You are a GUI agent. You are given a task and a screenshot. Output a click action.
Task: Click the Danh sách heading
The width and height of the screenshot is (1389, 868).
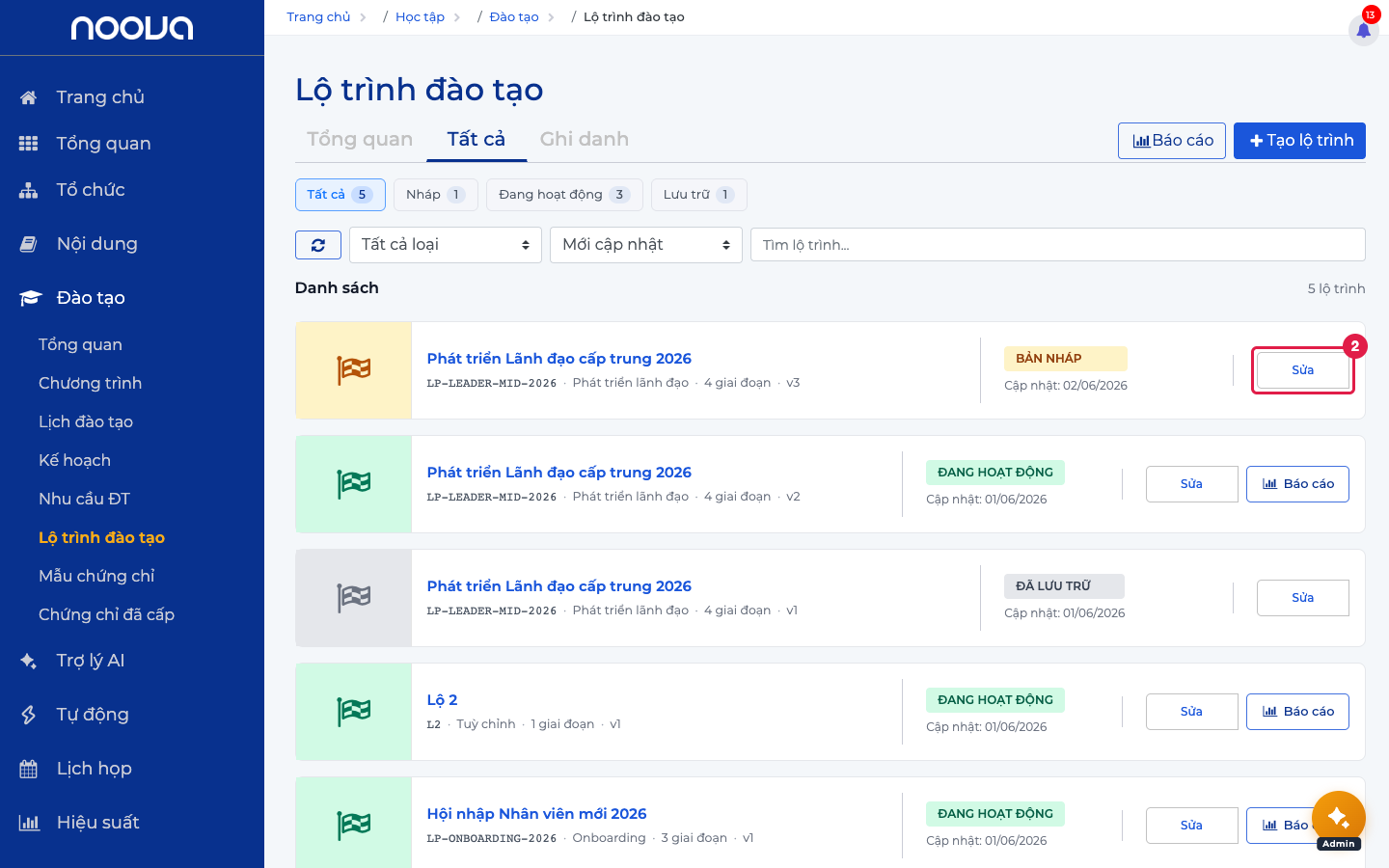point(337,288)
